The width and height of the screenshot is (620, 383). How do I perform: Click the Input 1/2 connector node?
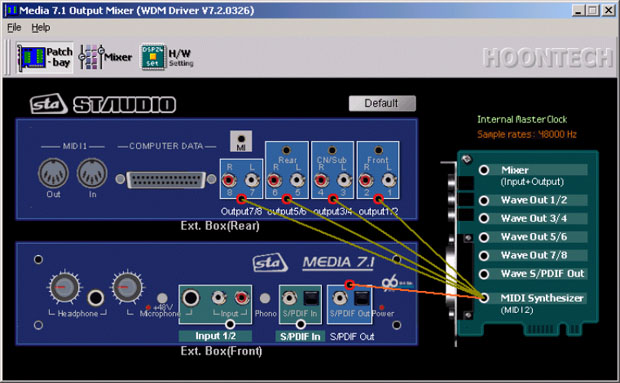coord(230,325)
